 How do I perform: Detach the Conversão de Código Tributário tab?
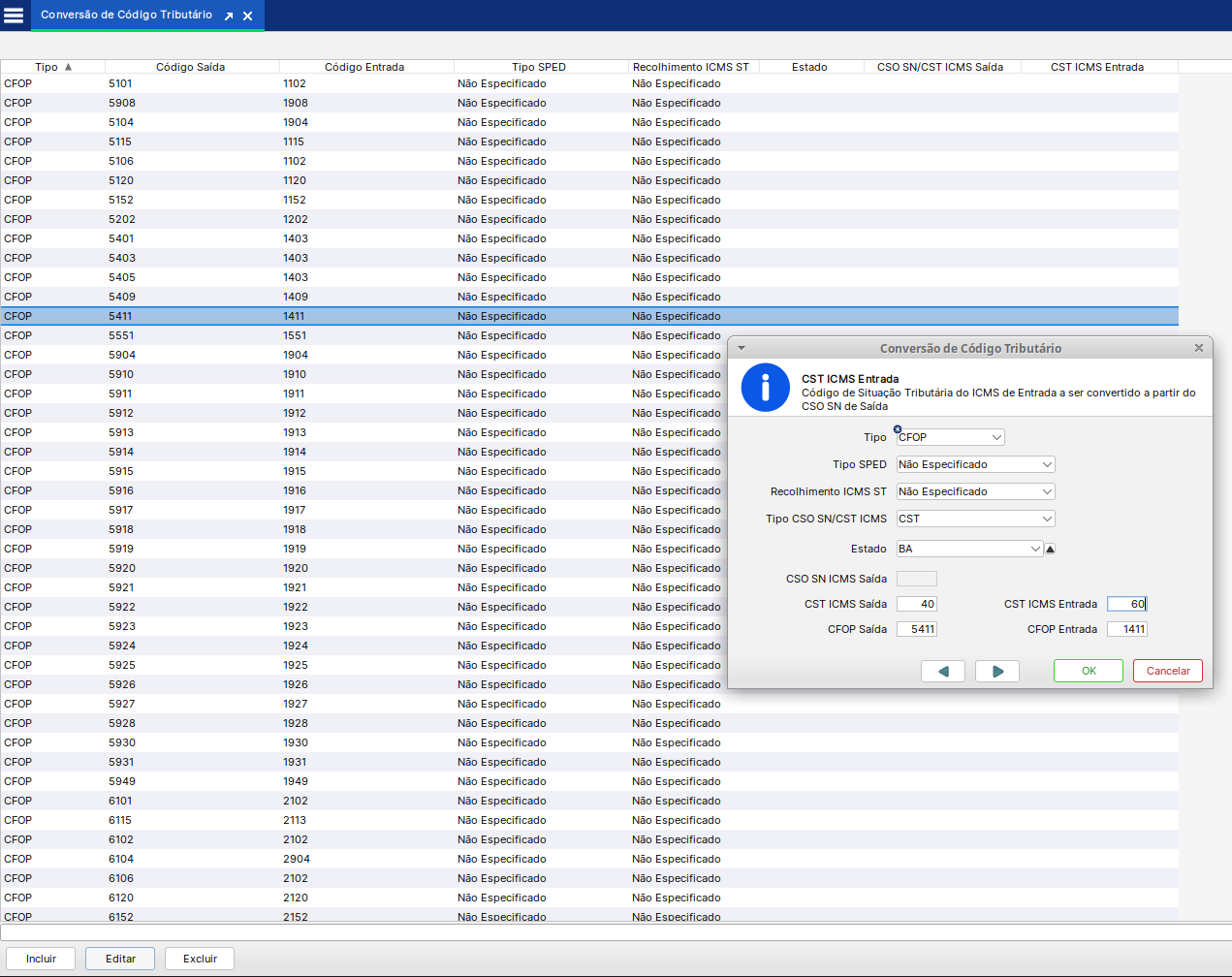click(229, 16)
